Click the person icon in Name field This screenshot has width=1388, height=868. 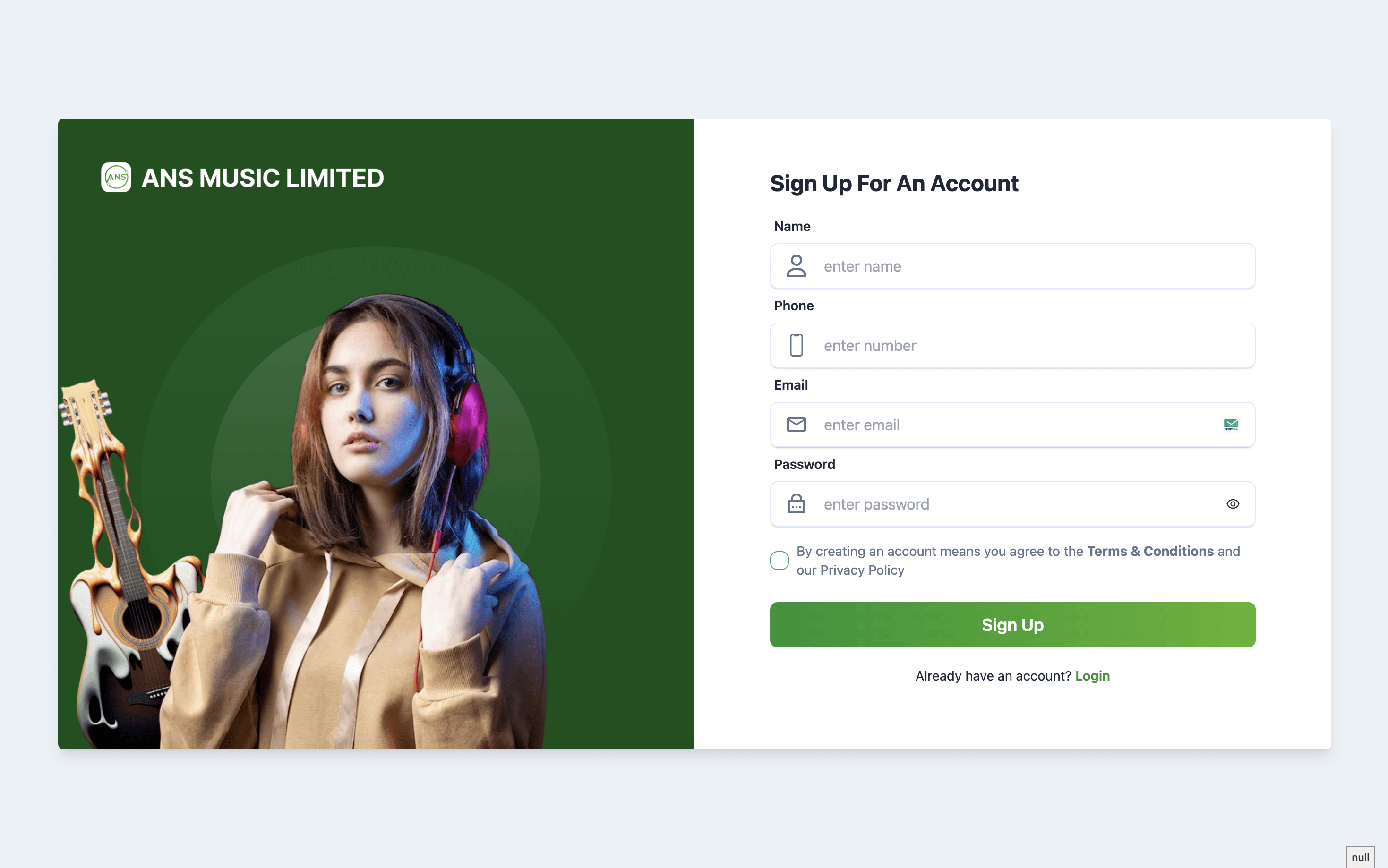coord(796,266)
